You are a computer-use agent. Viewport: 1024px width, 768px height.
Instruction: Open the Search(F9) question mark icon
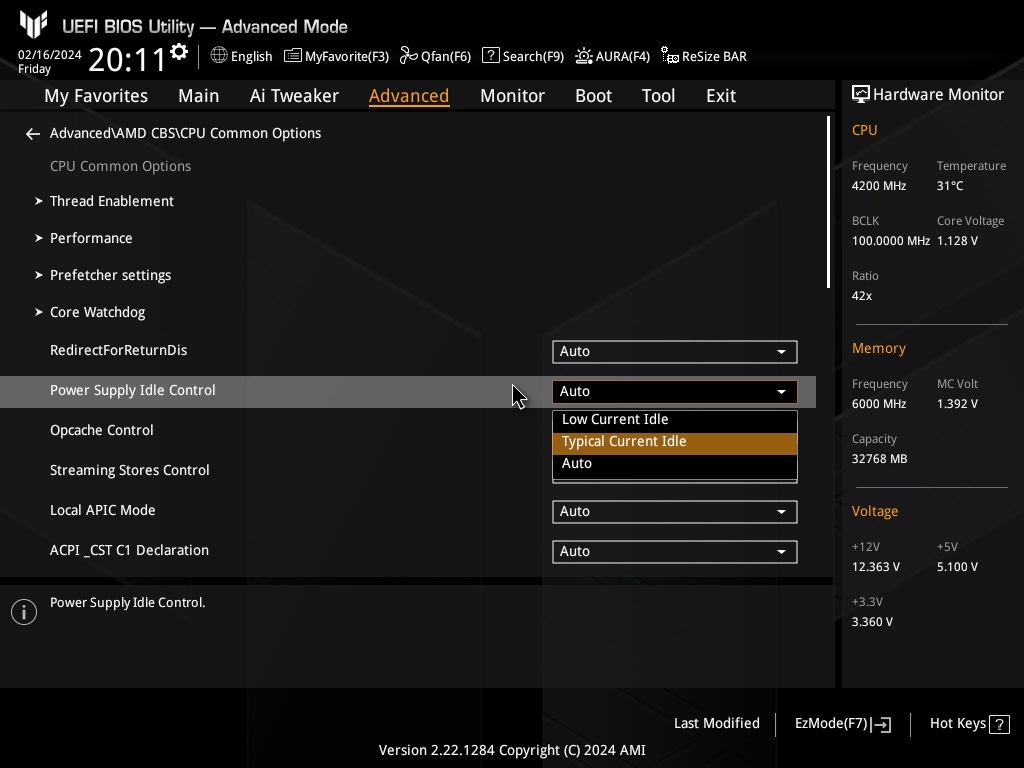click(490, 56)
